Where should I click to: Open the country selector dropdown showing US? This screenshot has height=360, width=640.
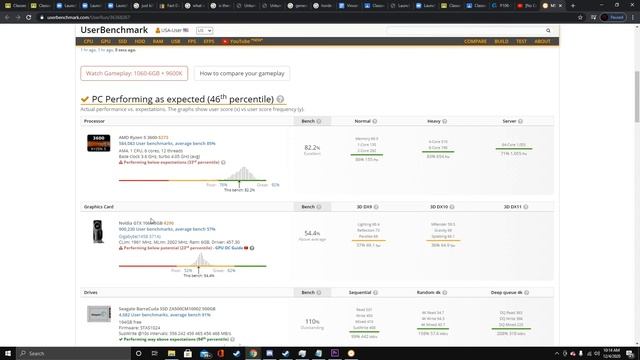[204, 31]
